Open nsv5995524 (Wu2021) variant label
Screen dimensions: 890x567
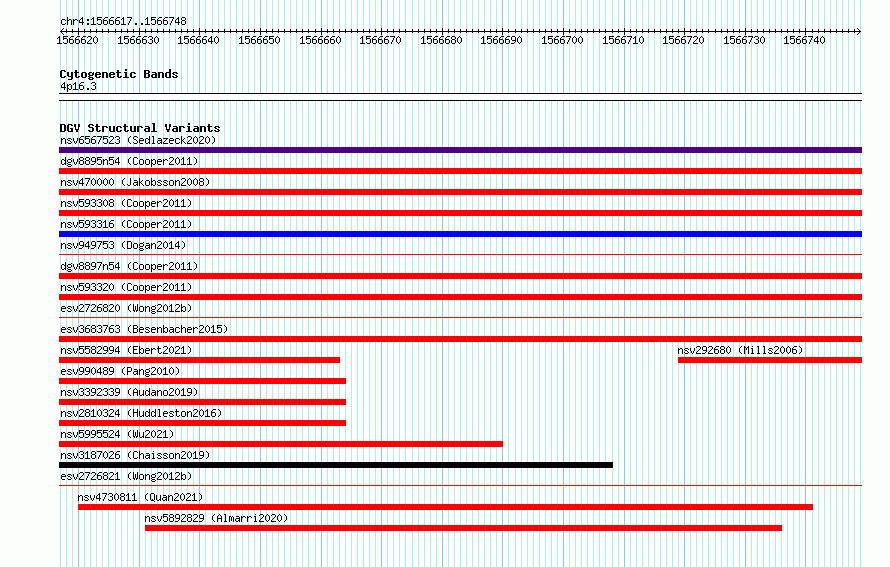tap(117, 434)
